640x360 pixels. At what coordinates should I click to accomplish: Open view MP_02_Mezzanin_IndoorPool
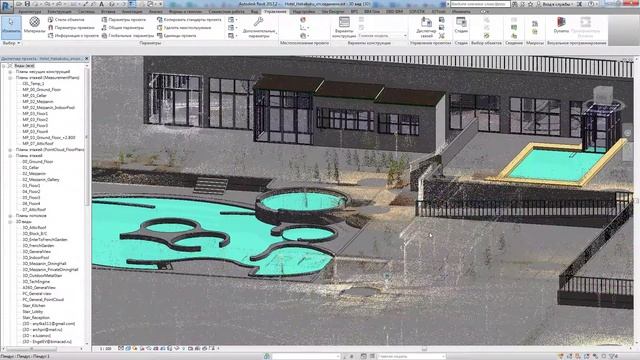49,107
